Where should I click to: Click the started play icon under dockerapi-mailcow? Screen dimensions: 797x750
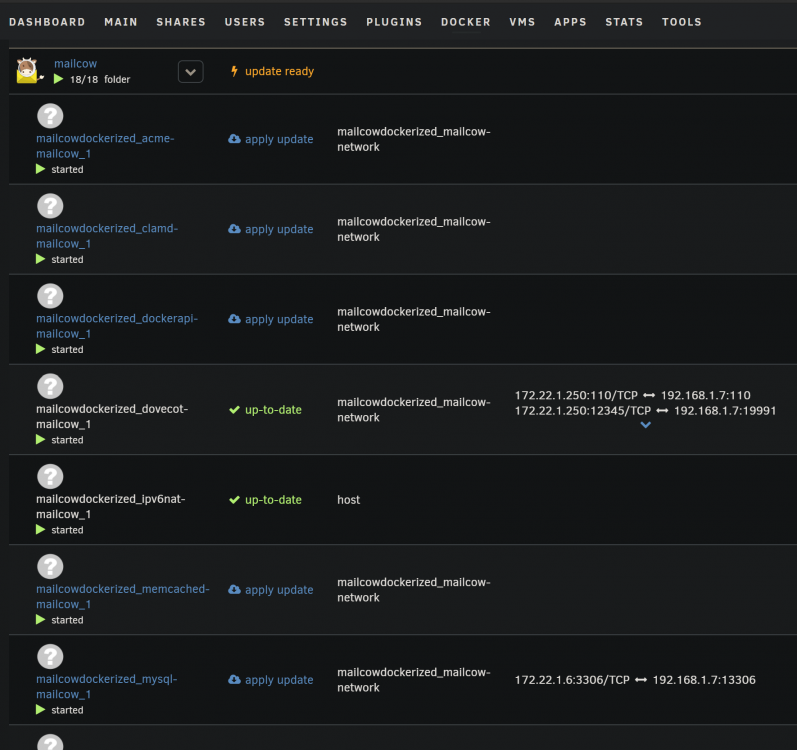(x=41, y=349)
